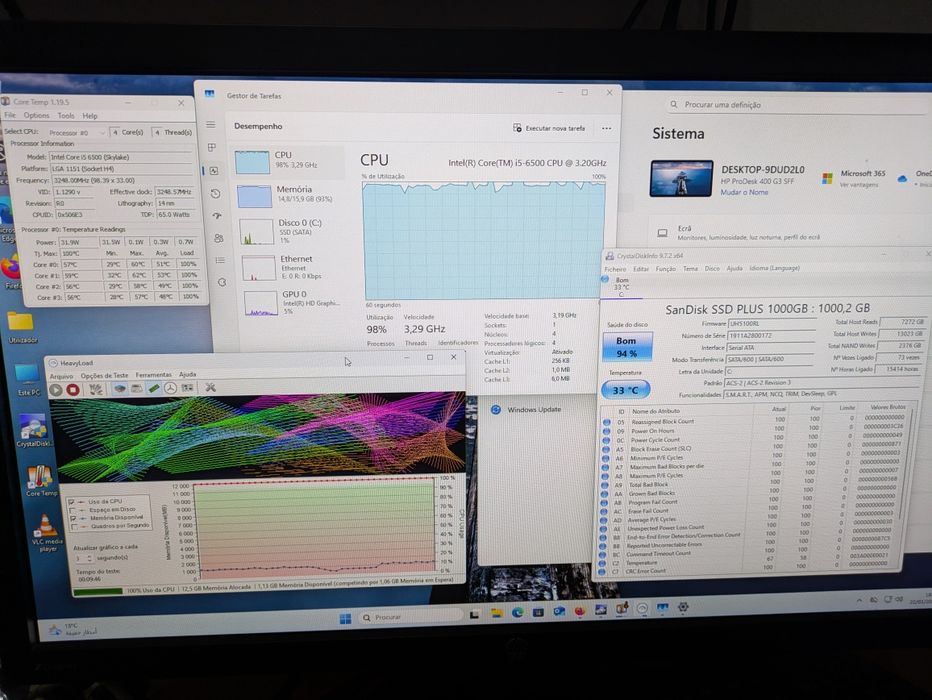Image resolution: width=932 pixels, height=700 pixels.
Task: Uncheck Uso da CPU graph checkbox
Action: (x=72, y=502)
